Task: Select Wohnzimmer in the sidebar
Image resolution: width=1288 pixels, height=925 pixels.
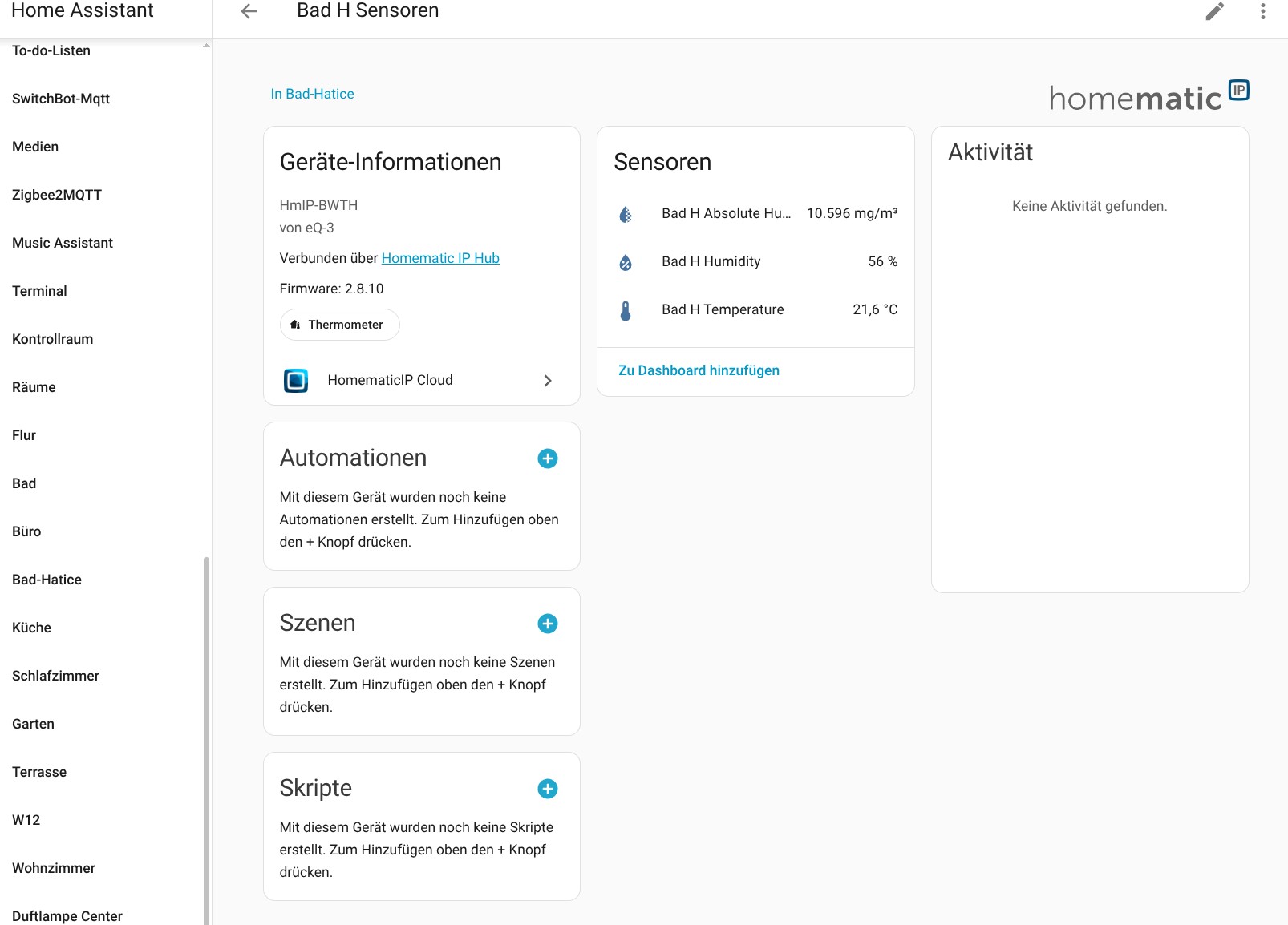Action: point(54,868)
